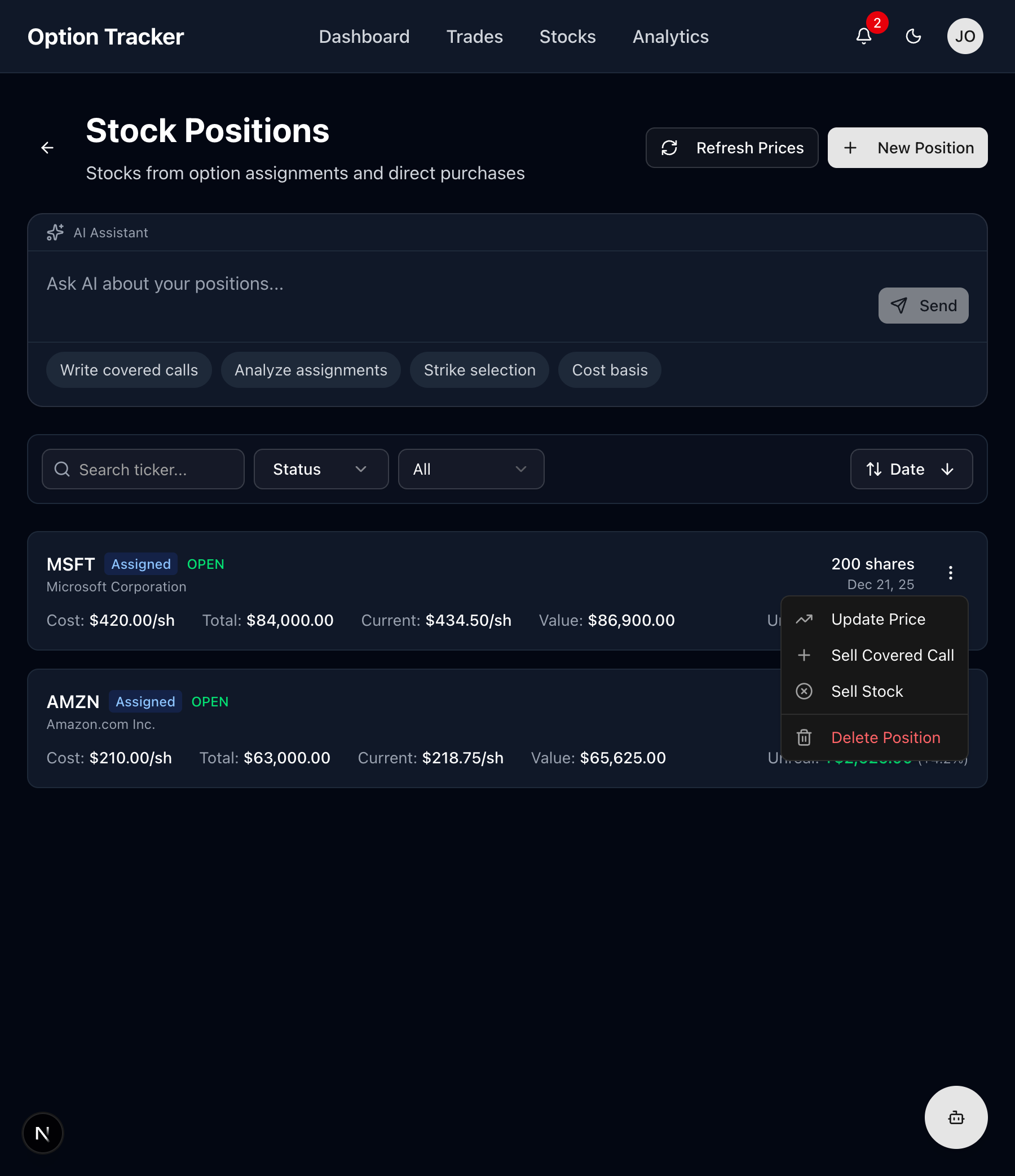
Task: Click the AI Assistant sparkle icon
Action: 55,233
